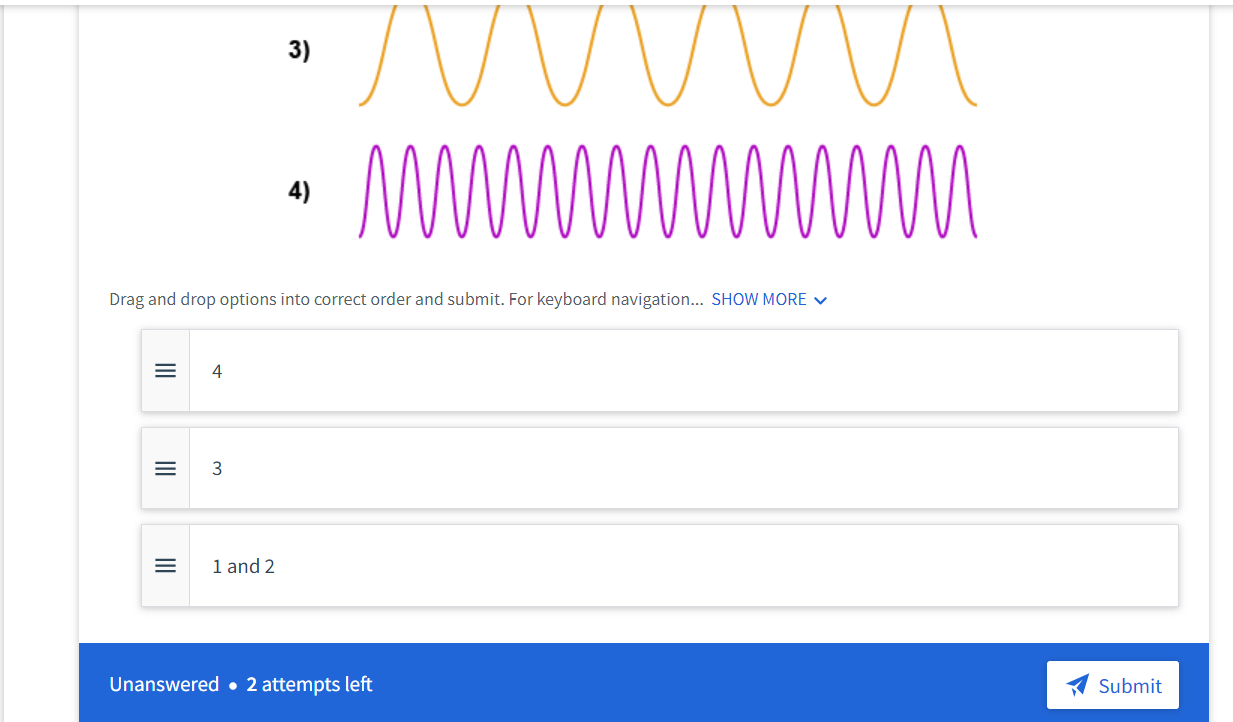Image resolution: width=1233 pixels, height=722 pixels.
Task: Click the bullet dot between status texts
Action: pyautogui.click(x=231, y=685)
